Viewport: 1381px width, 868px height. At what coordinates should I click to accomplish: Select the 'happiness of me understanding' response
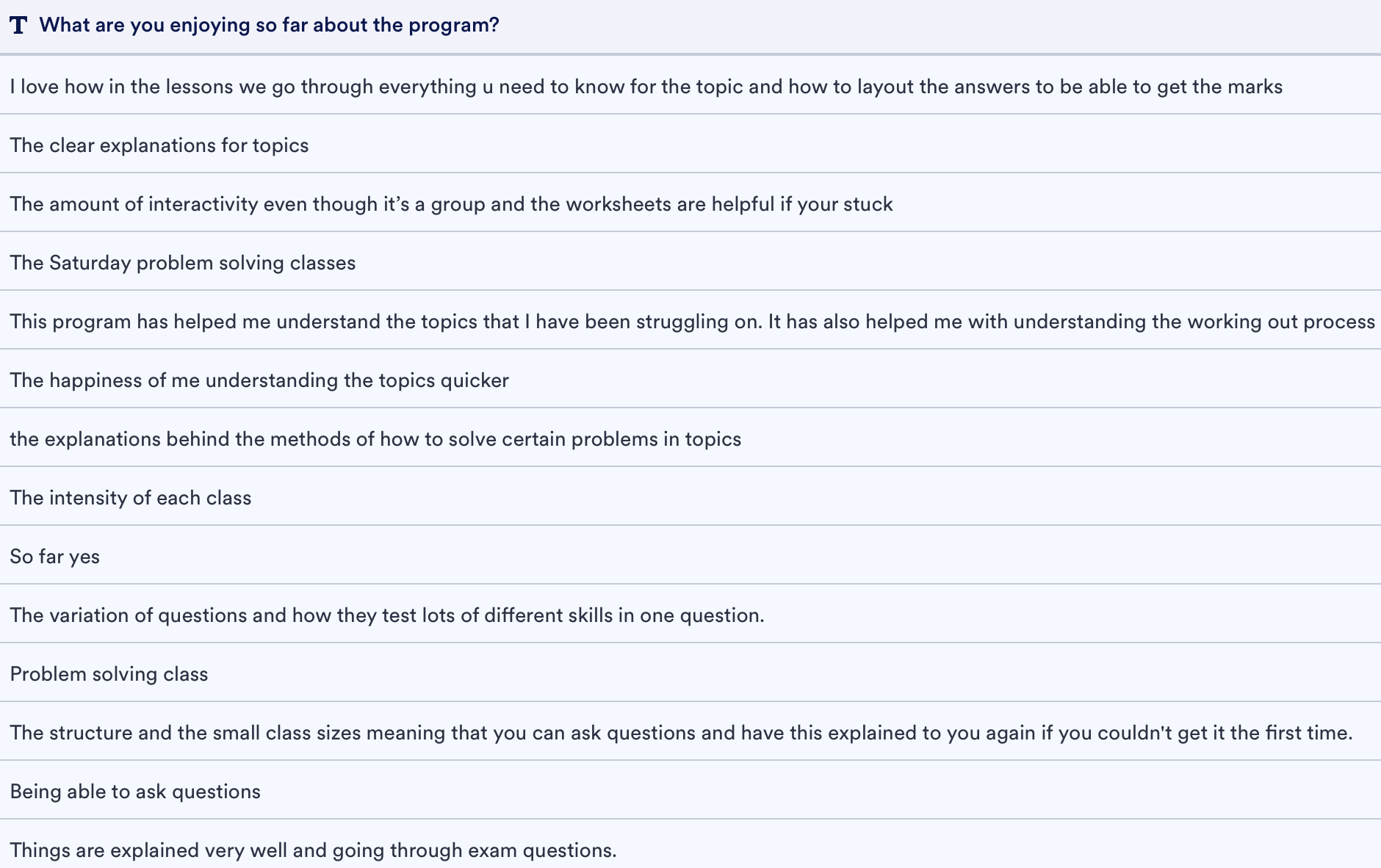[259, 380]
